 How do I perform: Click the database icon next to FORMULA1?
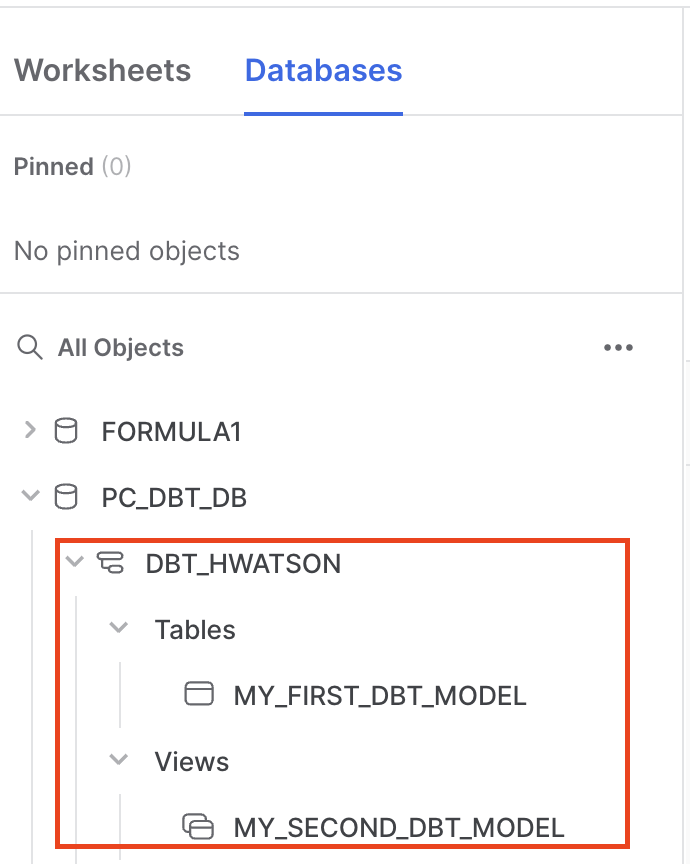tap(66, 431)
